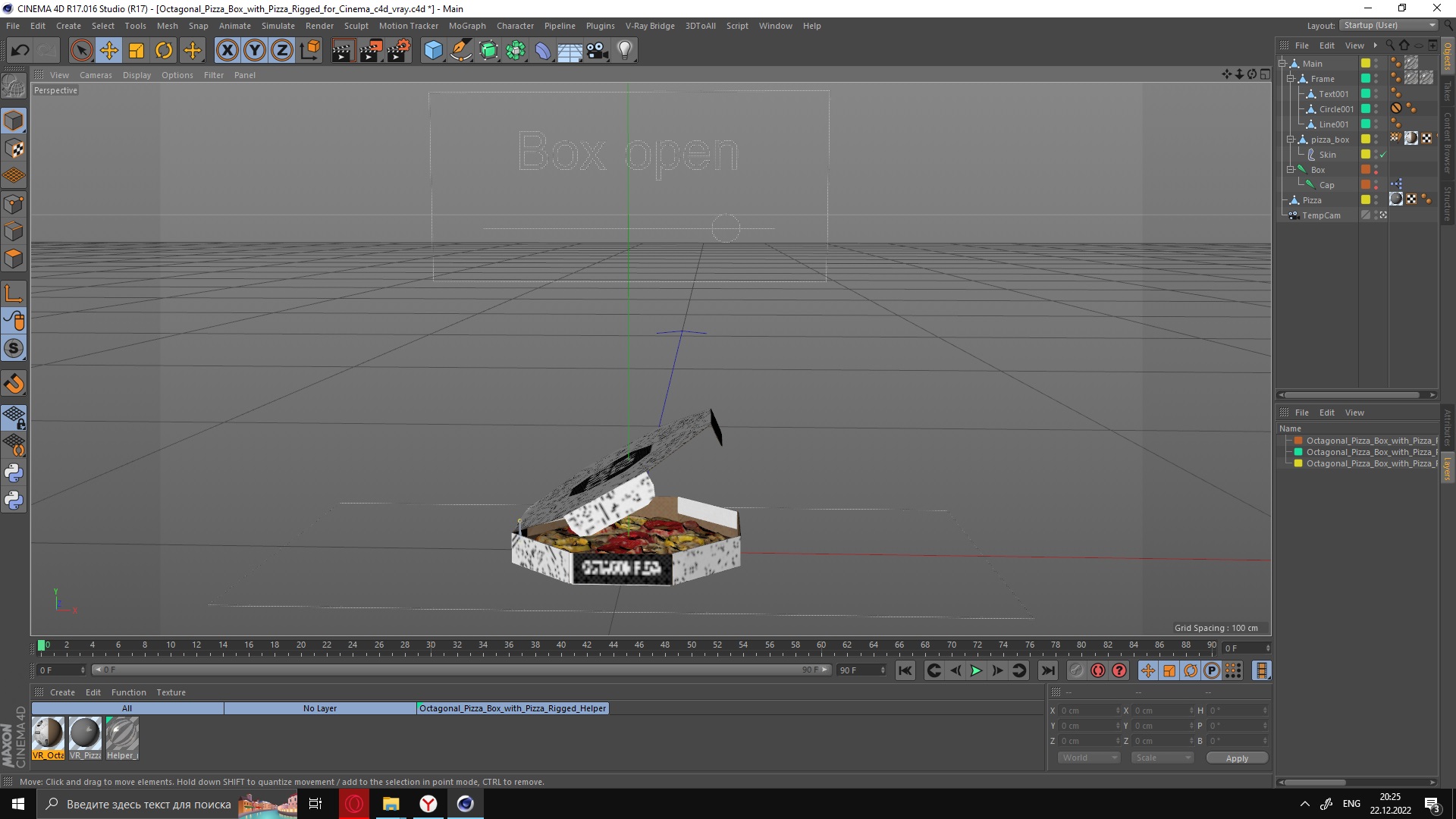
Task: Click frame 30 on timeline ruler
Action: [431, 646]
